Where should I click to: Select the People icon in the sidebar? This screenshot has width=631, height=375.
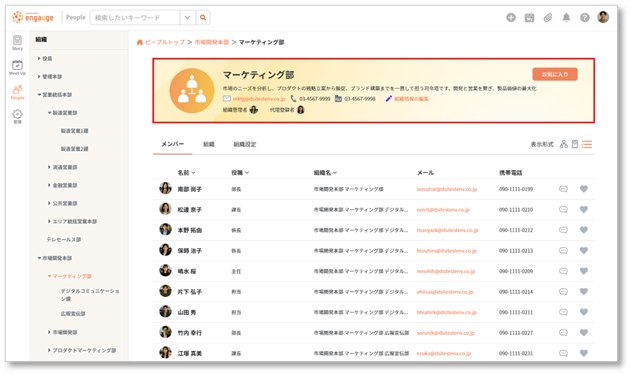17,92
